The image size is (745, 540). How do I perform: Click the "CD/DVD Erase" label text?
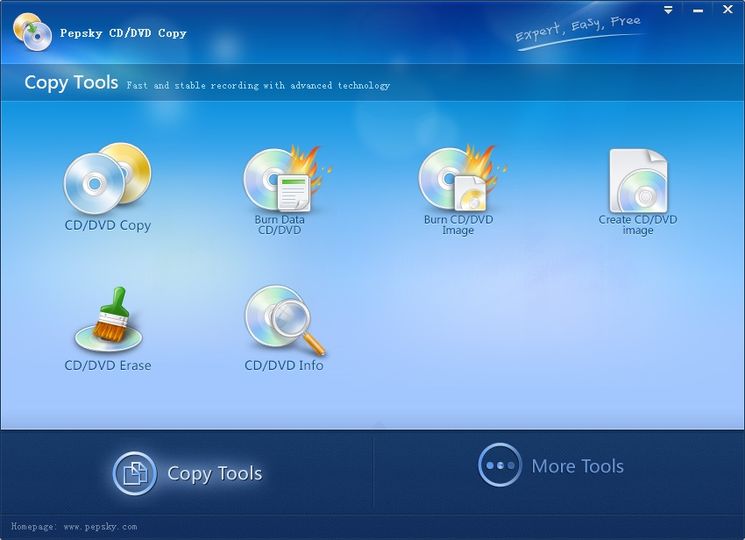click(108, 365)
